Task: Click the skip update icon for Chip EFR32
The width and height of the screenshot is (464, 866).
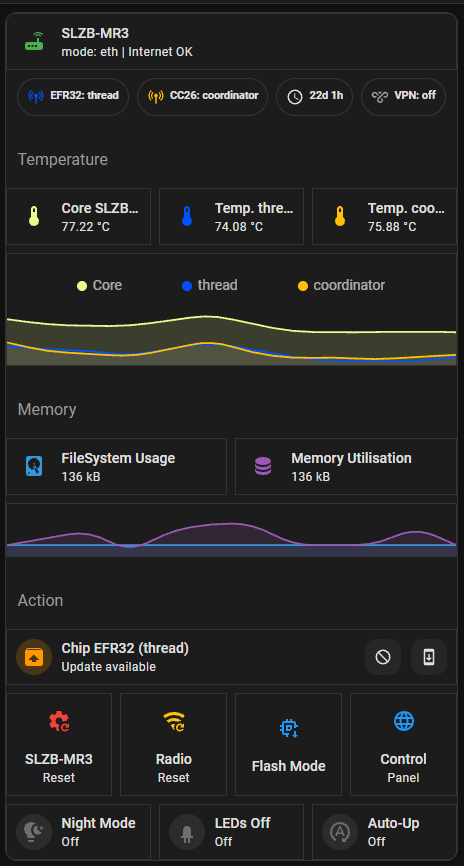Action: tap(383, 657)
